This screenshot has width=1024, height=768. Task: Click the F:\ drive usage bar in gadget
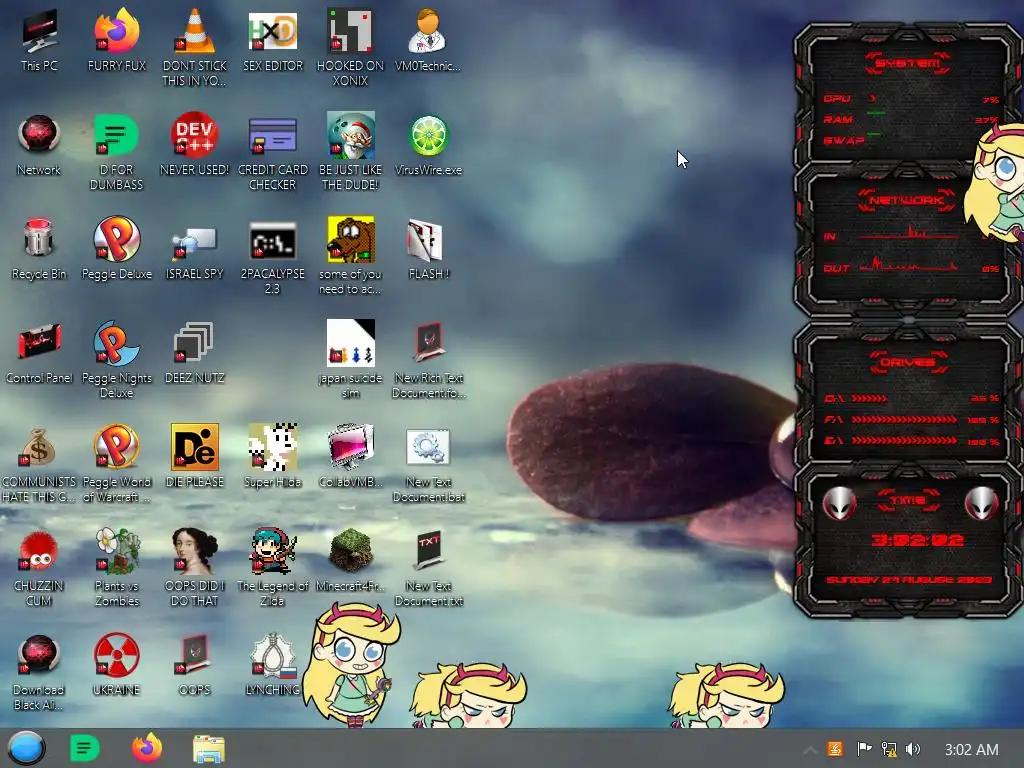click(x=904, y=419)
